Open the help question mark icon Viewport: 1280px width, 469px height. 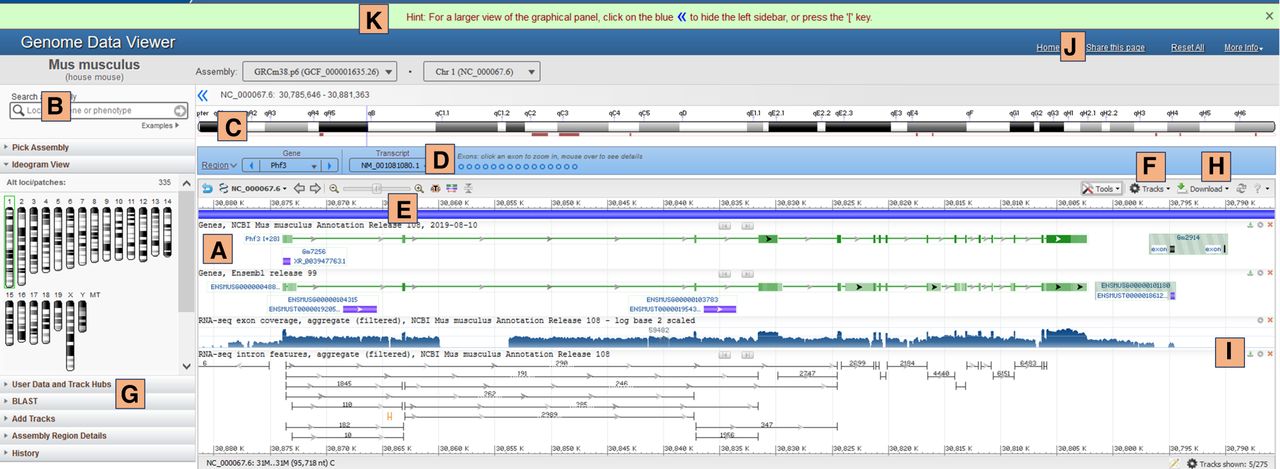pyautogui.click(x=1258, y=188)
